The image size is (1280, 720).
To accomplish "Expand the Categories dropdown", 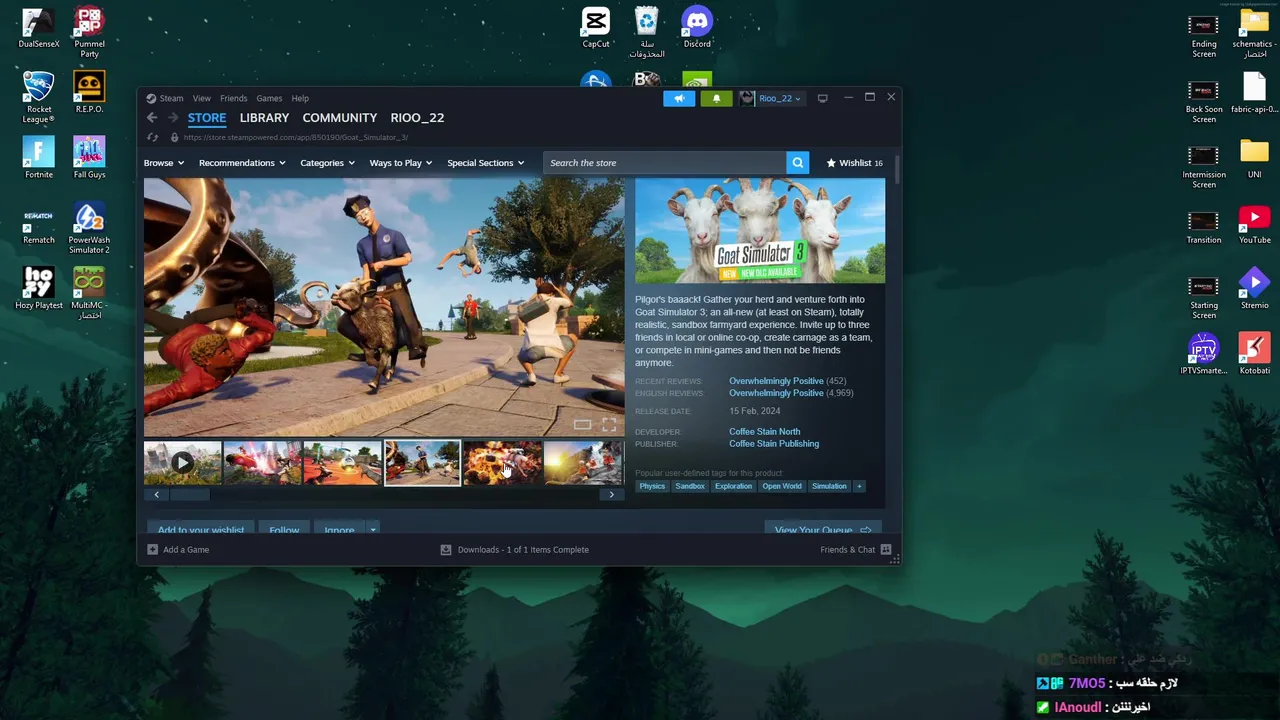I will coord(328,163).
